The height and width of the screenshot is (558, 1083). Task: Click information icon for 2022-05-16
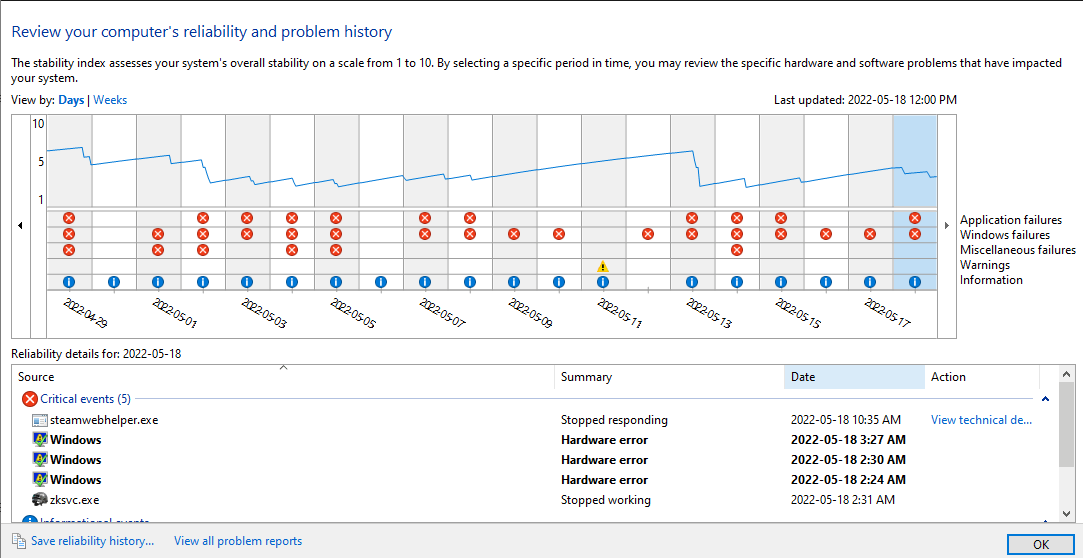(x=825, y=282)
